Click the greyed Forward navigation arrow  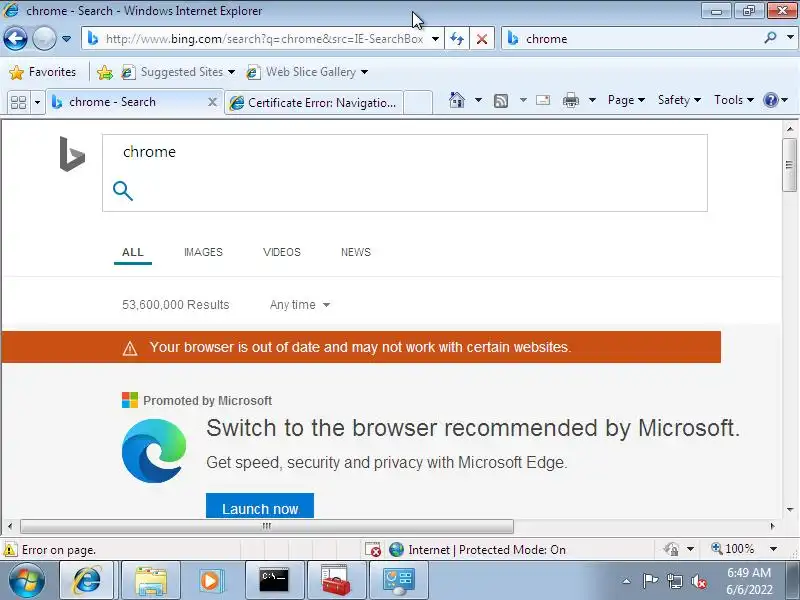pos(44,39)
